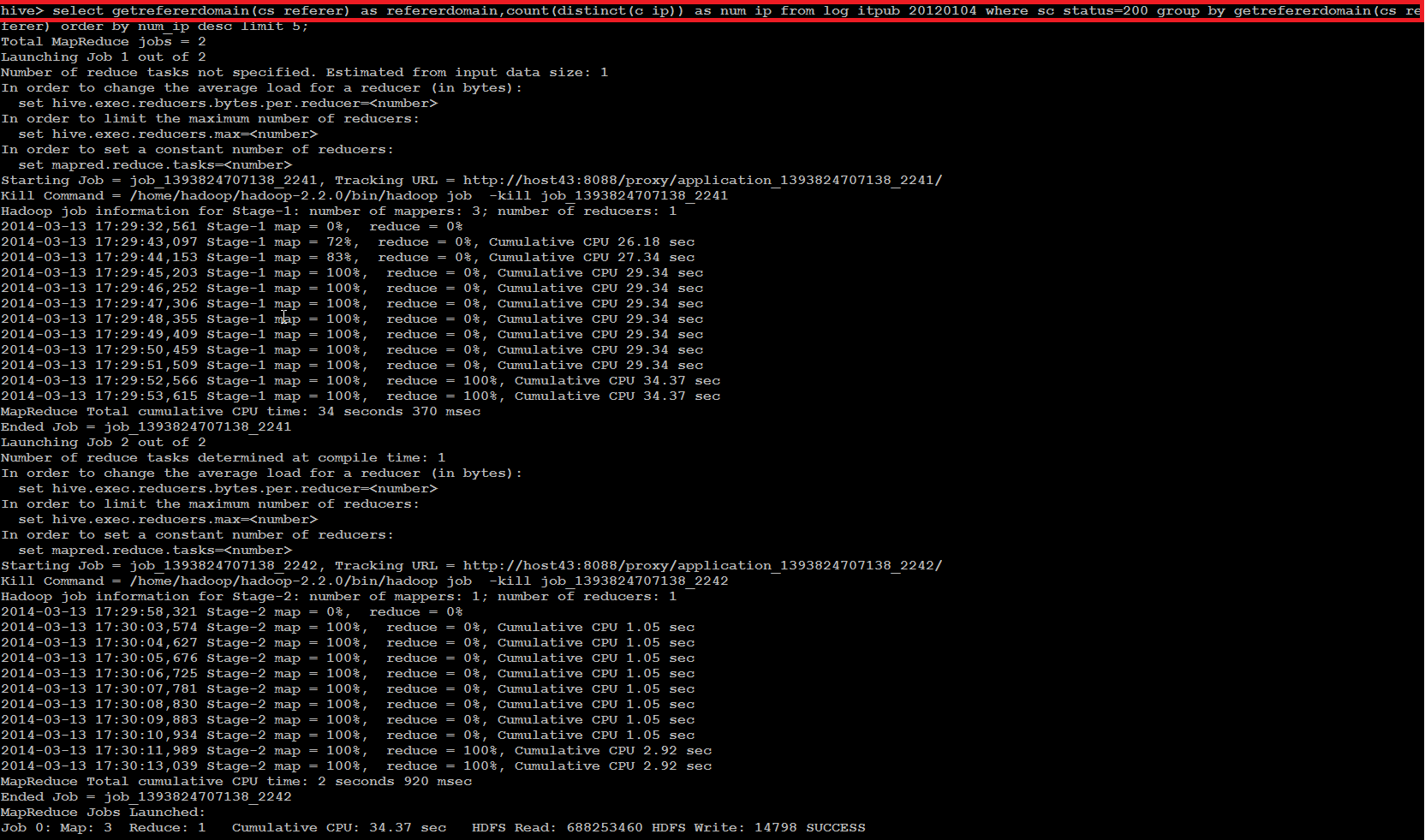Click 'Launching Job 2 out of 2' text
The image size is (1425, 840).
pos(104,443)
